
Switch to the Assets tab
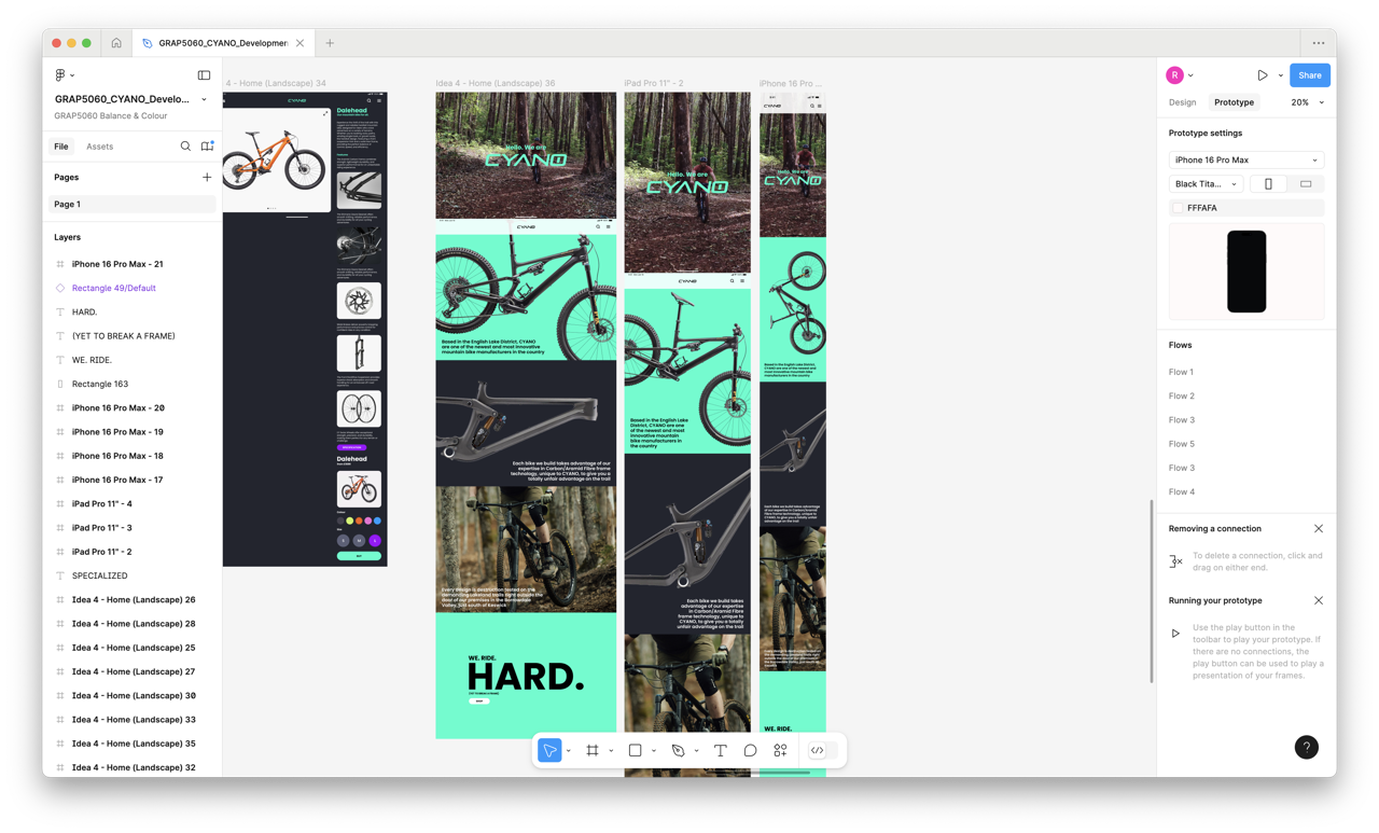pos(99,146)
